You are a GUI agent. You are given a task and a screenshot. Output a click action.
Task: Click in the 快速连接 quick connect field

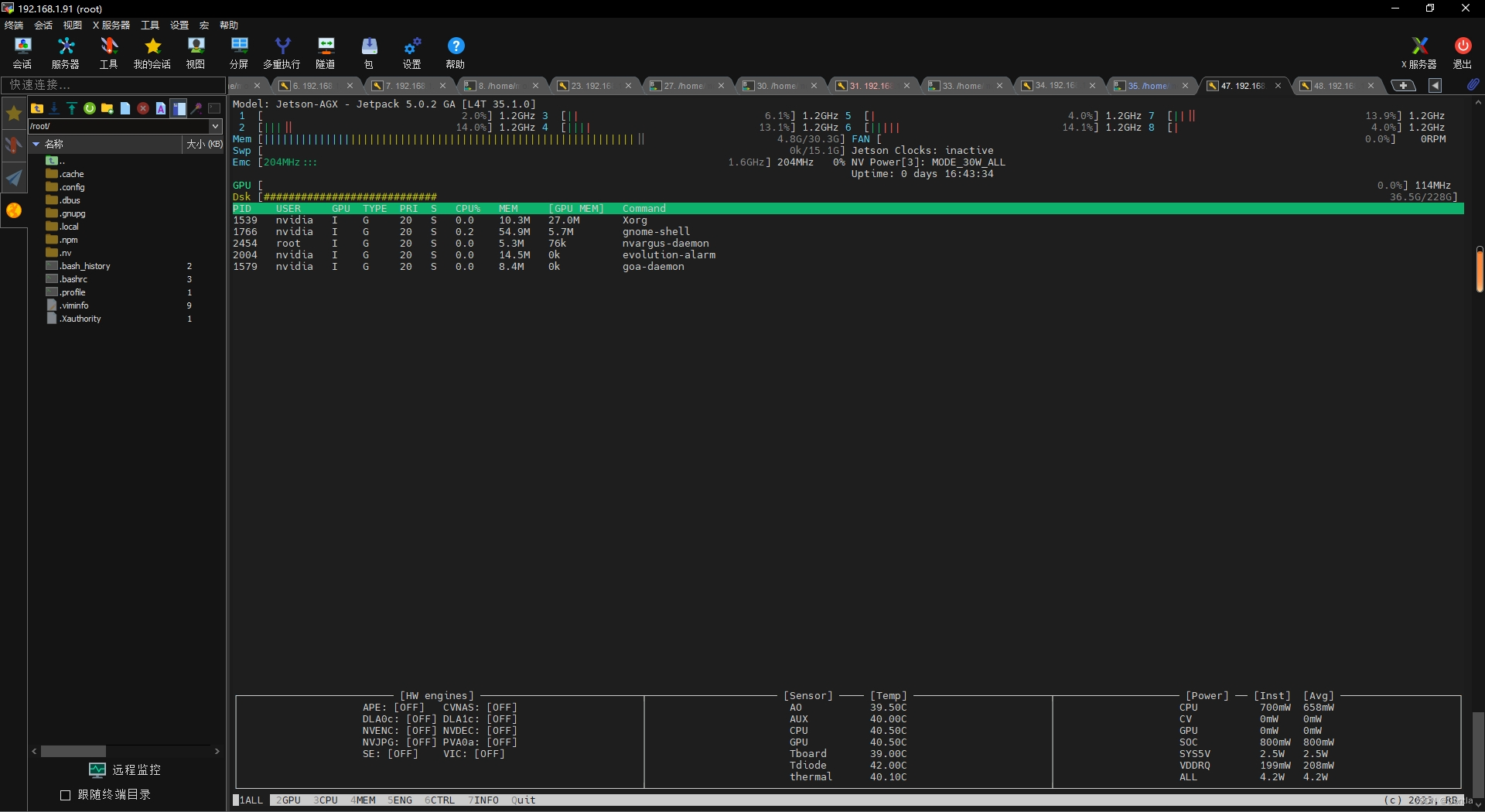pos(114,84)
